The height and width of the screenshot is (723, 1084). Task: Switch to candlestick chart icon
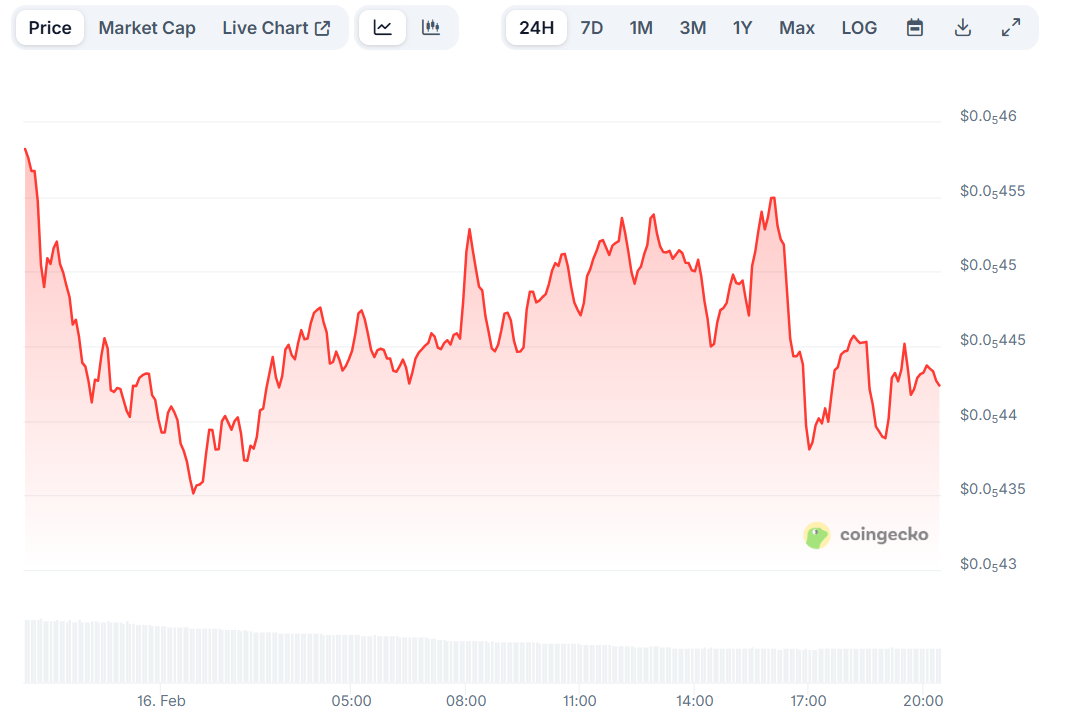(431, 28)
